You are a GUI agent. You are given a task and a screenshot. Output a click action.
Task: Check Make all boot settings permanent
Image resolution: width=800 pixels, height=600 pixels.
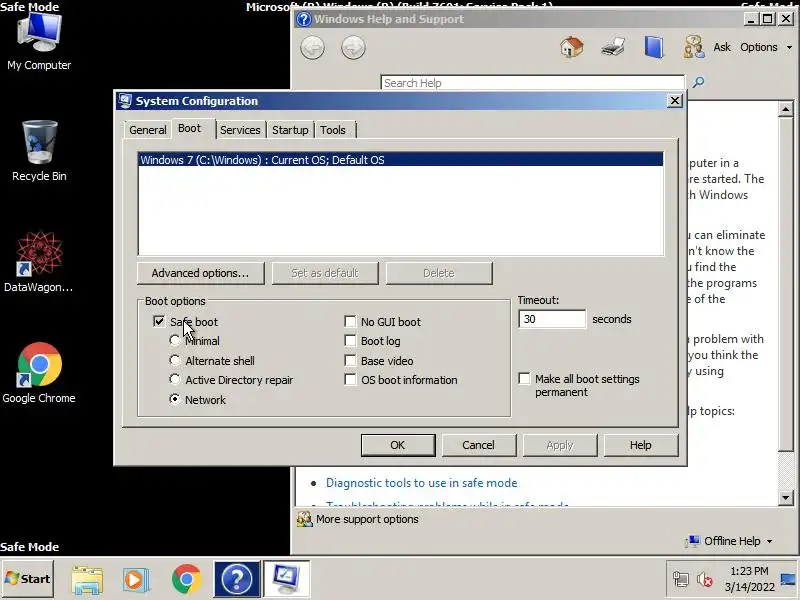point(524,379)
